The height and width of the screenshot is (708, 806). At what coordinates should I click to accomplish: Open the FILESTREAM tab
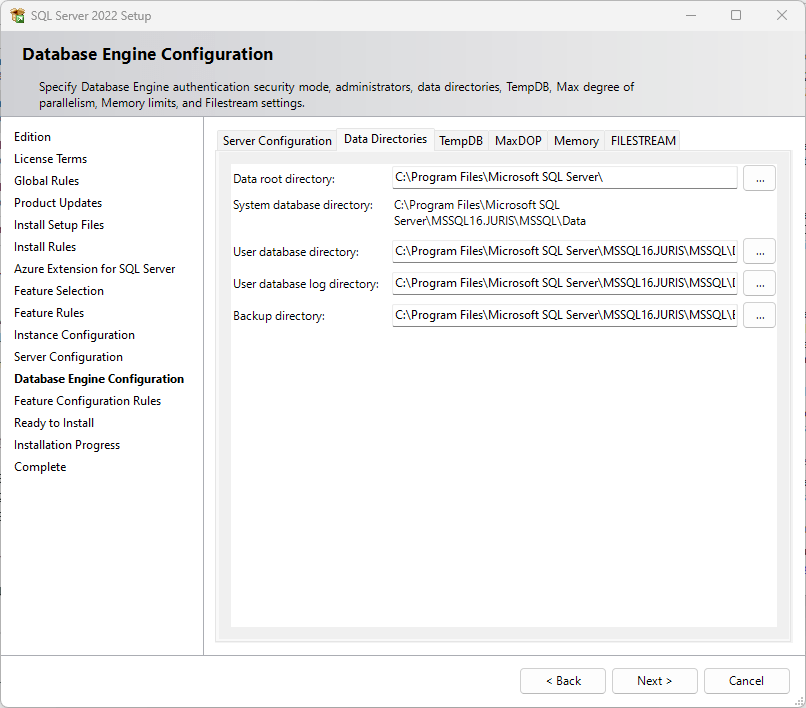(642, 141)
